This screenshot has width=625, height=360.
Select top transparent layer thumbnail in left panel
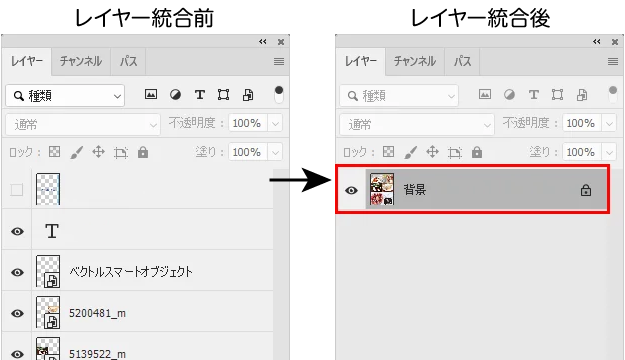[48, 189]
